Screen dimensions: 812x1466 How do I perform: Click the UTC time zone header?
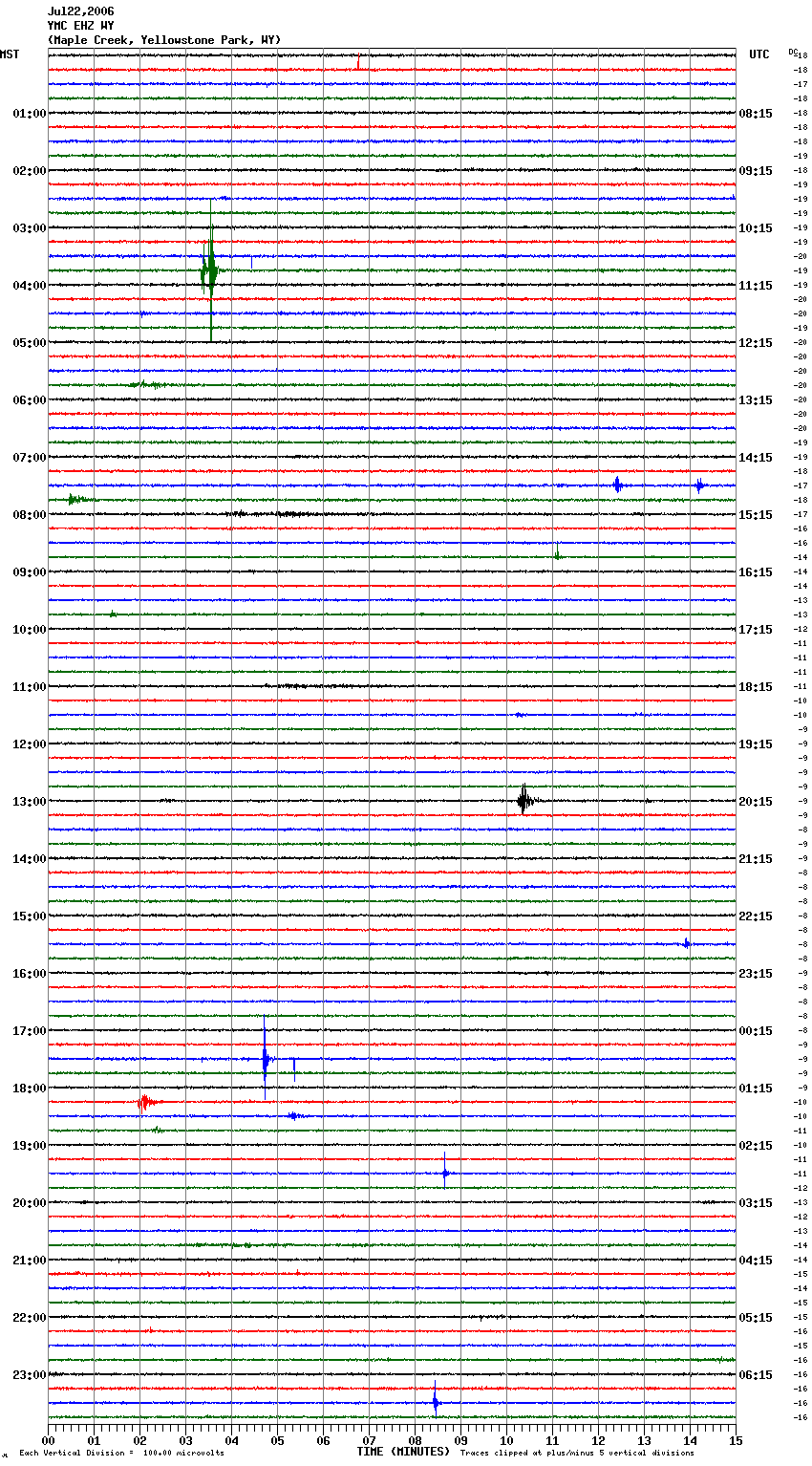click(x=759, y=54)
